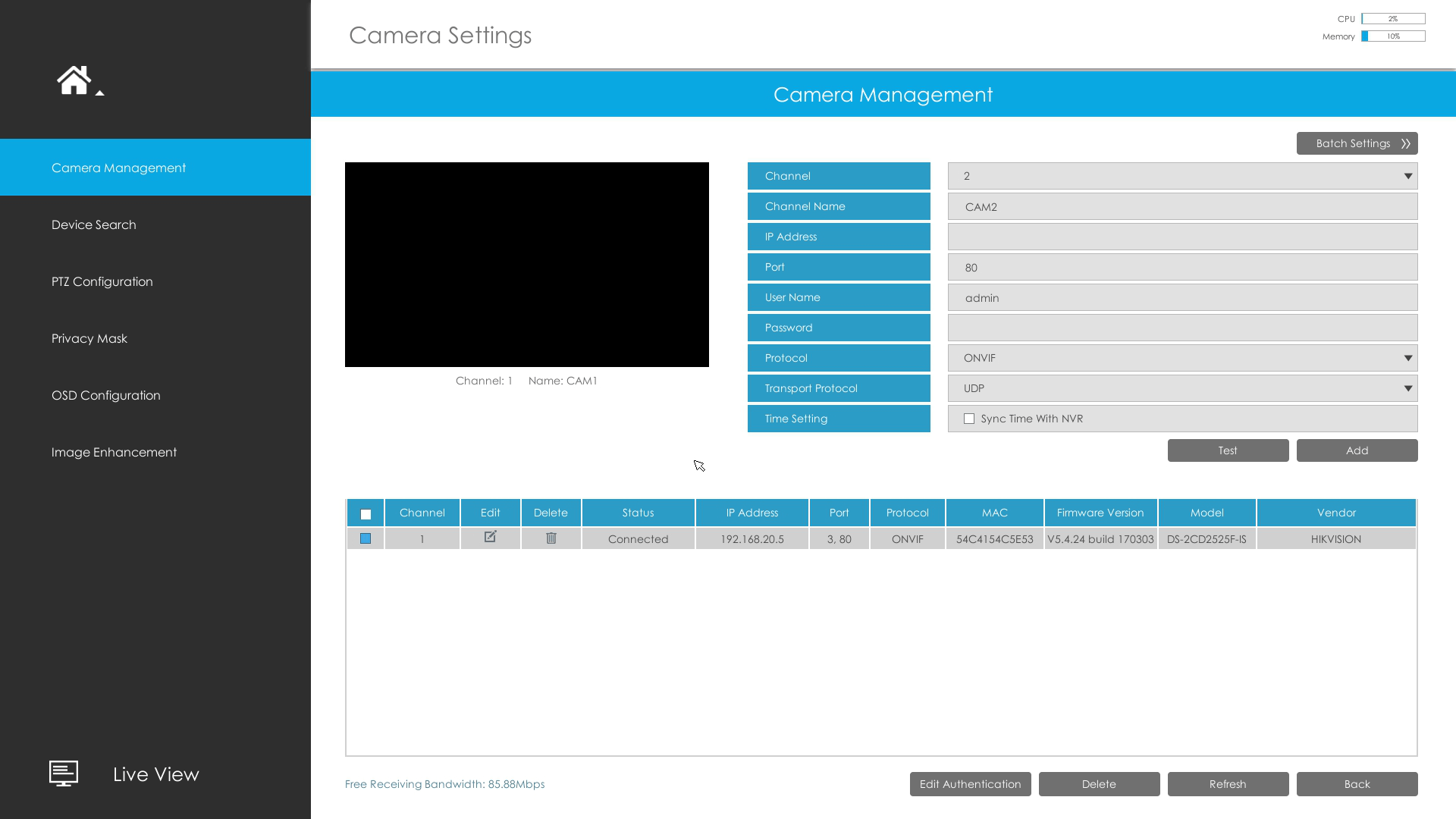
Task: Click the Password input field
Action: [1182, 328]
